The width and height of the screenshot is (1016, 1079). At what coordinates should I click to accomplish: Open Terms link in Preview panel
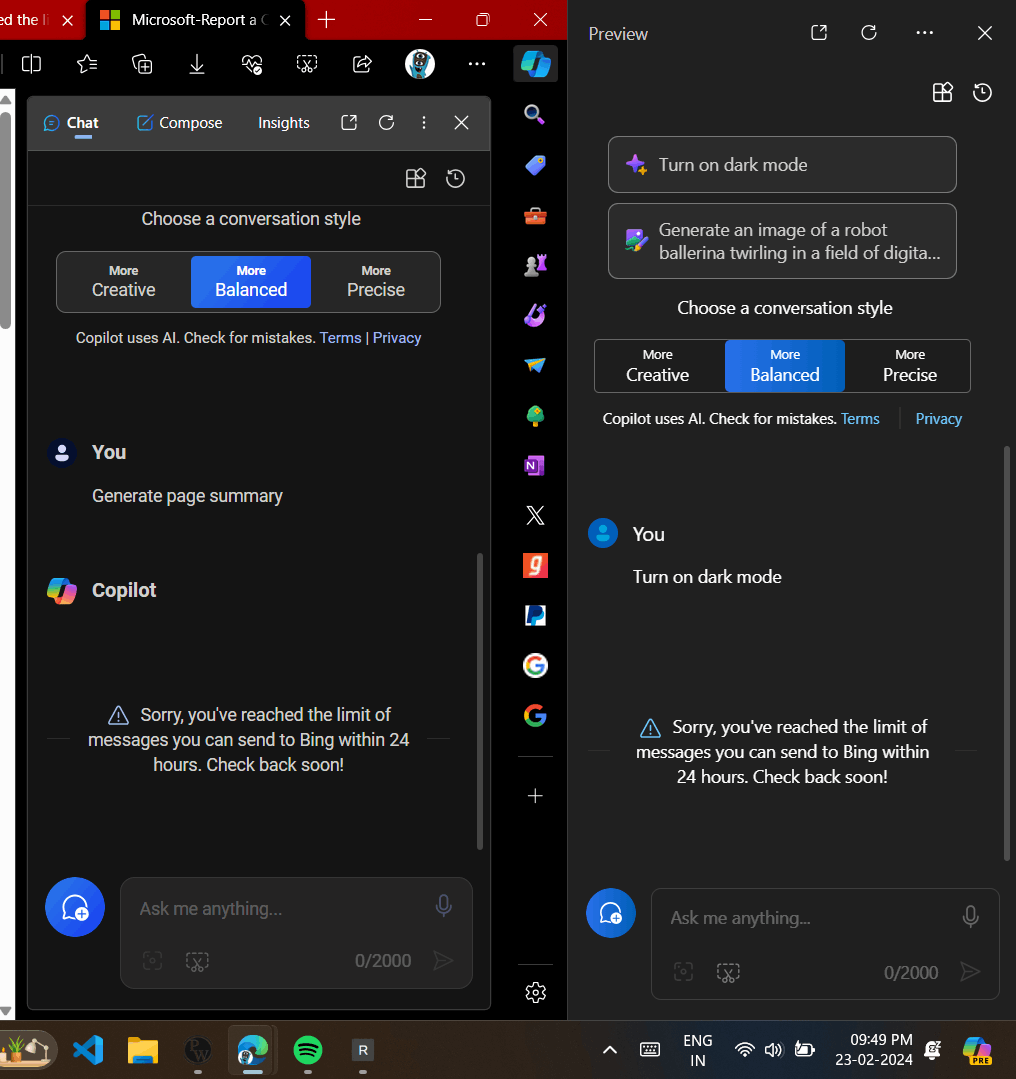pyautogui.click(x=860, y=419)
